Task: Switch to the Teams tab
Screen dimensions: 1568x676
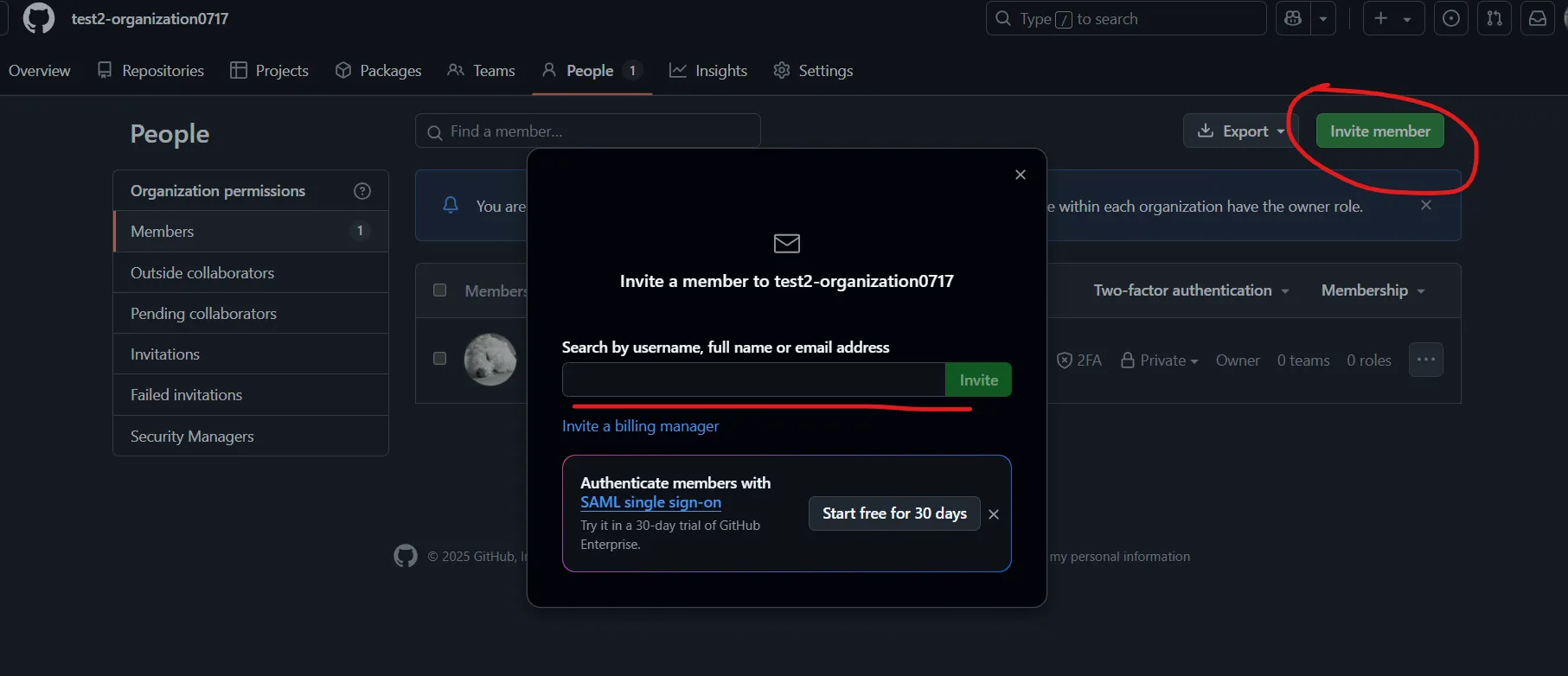Action: (x=482, y=71)
